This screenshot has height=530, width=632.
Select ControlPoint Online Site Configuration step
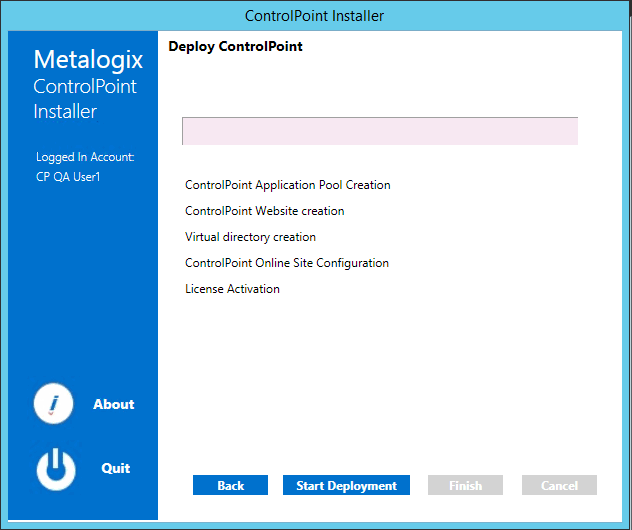tap(287, 263)
